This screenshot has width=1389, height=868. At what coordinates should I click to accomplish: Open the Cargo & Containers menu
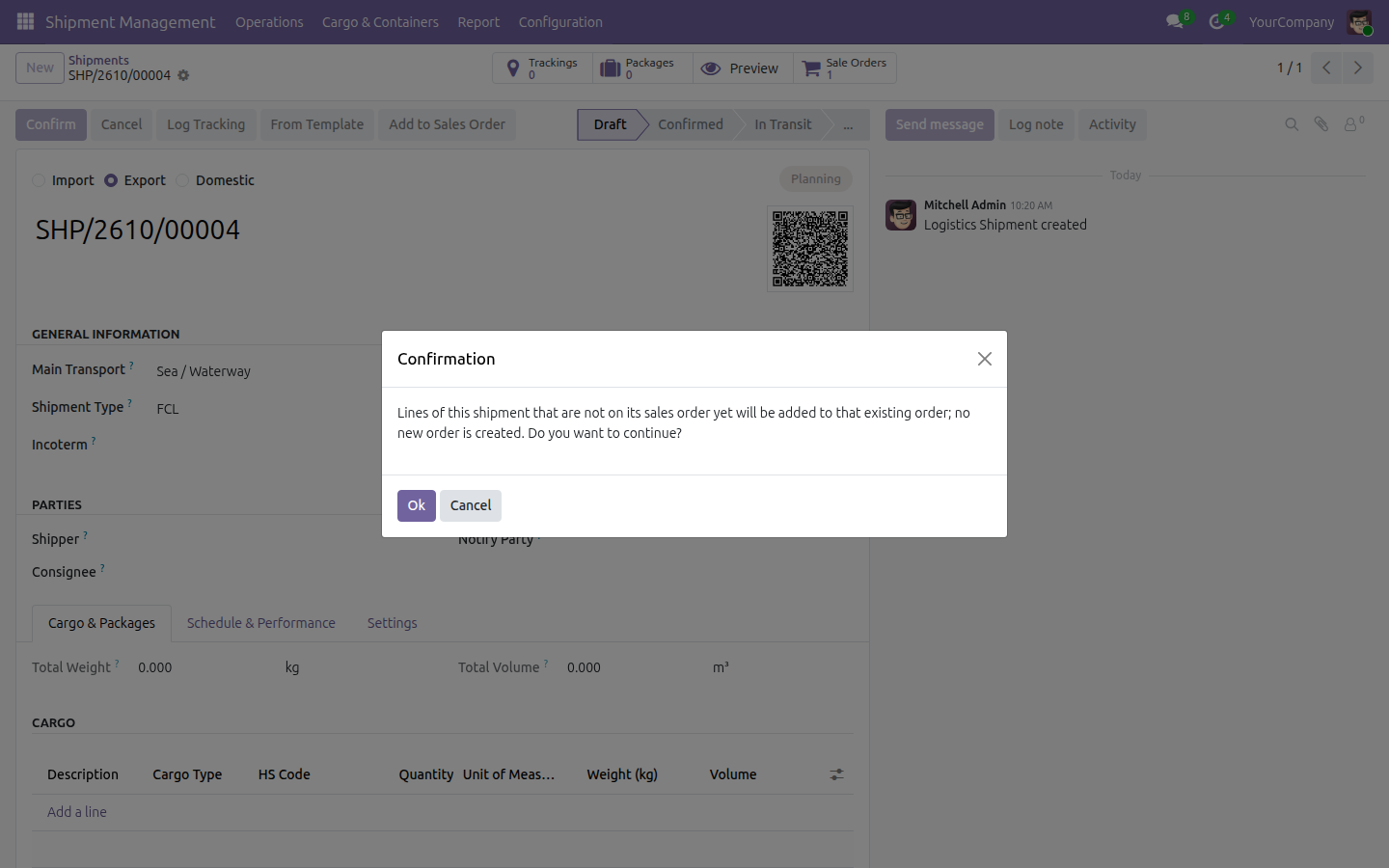tap(380, 22)
